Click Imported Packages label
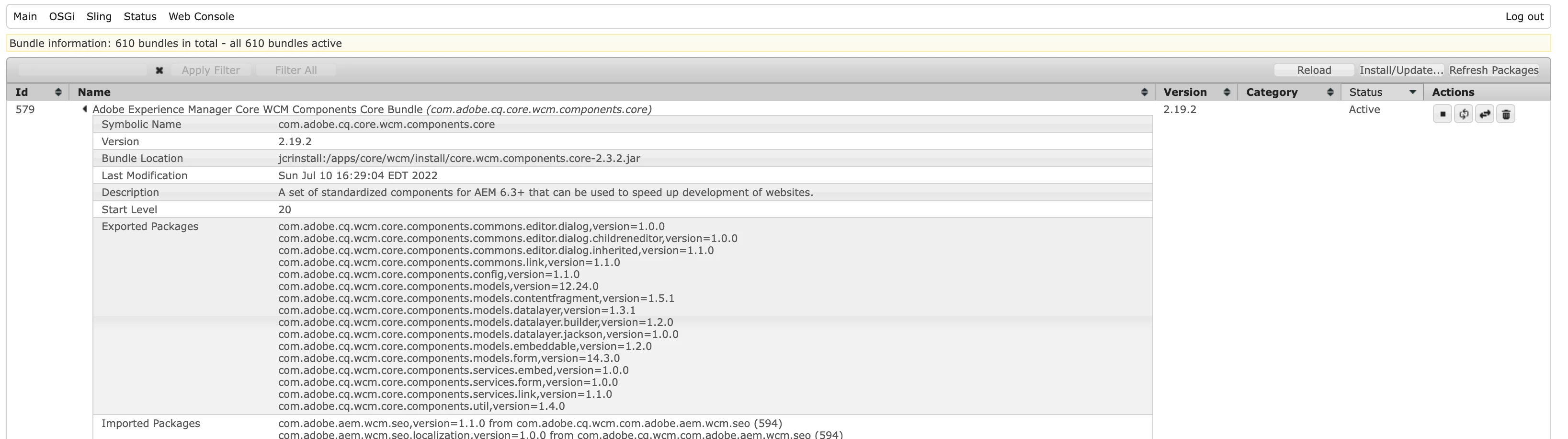 coord(150,423)
